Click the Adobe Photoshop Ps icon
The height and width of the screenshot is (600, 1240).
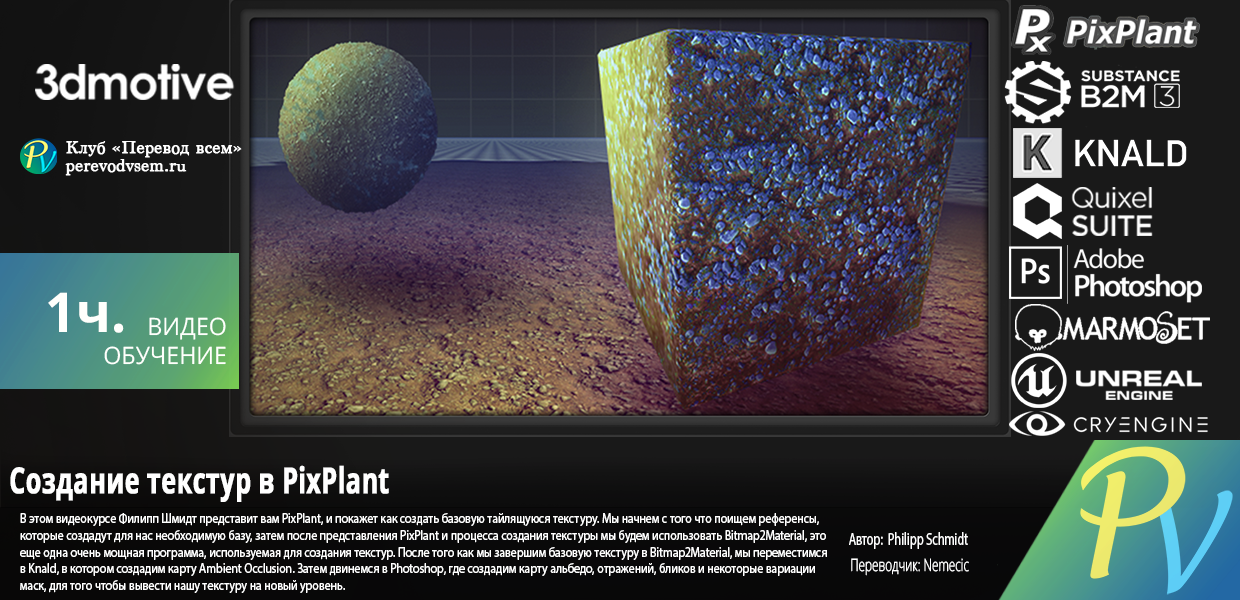point(1035,273)
